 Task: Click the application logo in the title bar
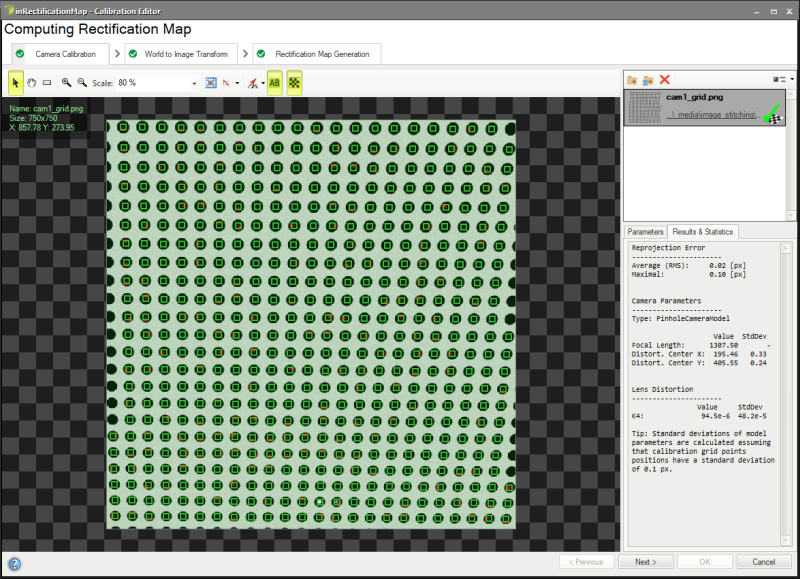[x=9, y=10]
